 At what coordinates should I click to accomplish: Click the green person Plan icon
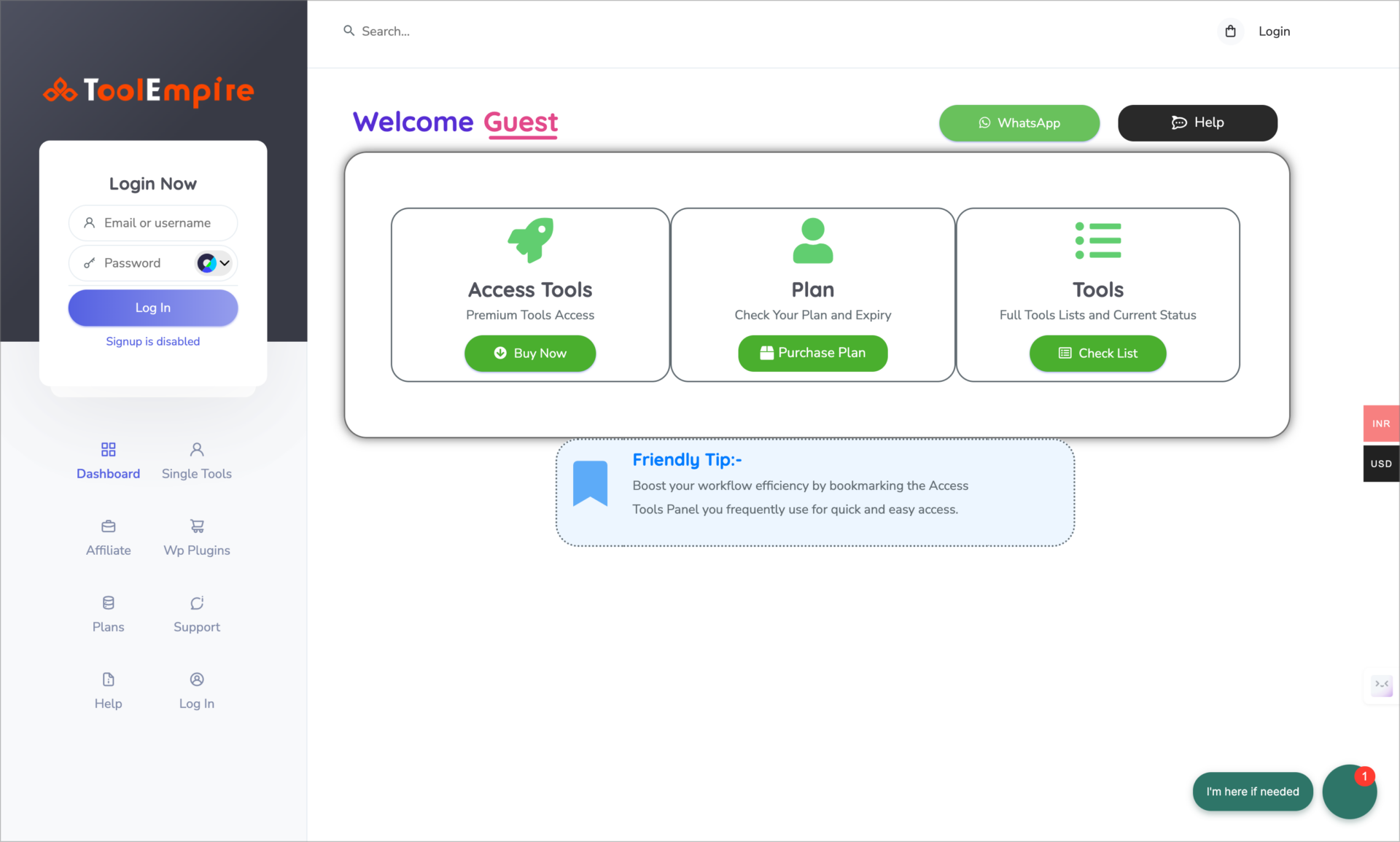(813, 241)
